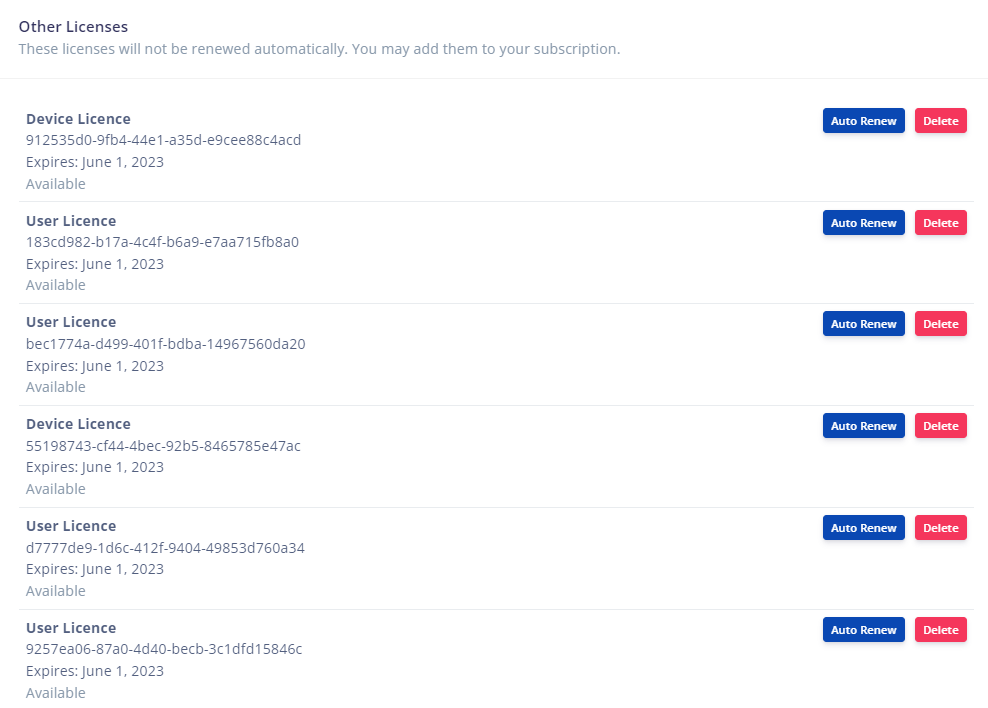Auto Renew Device Licence 55198743
Screen dimensions: 988x708
click(863, 426)
